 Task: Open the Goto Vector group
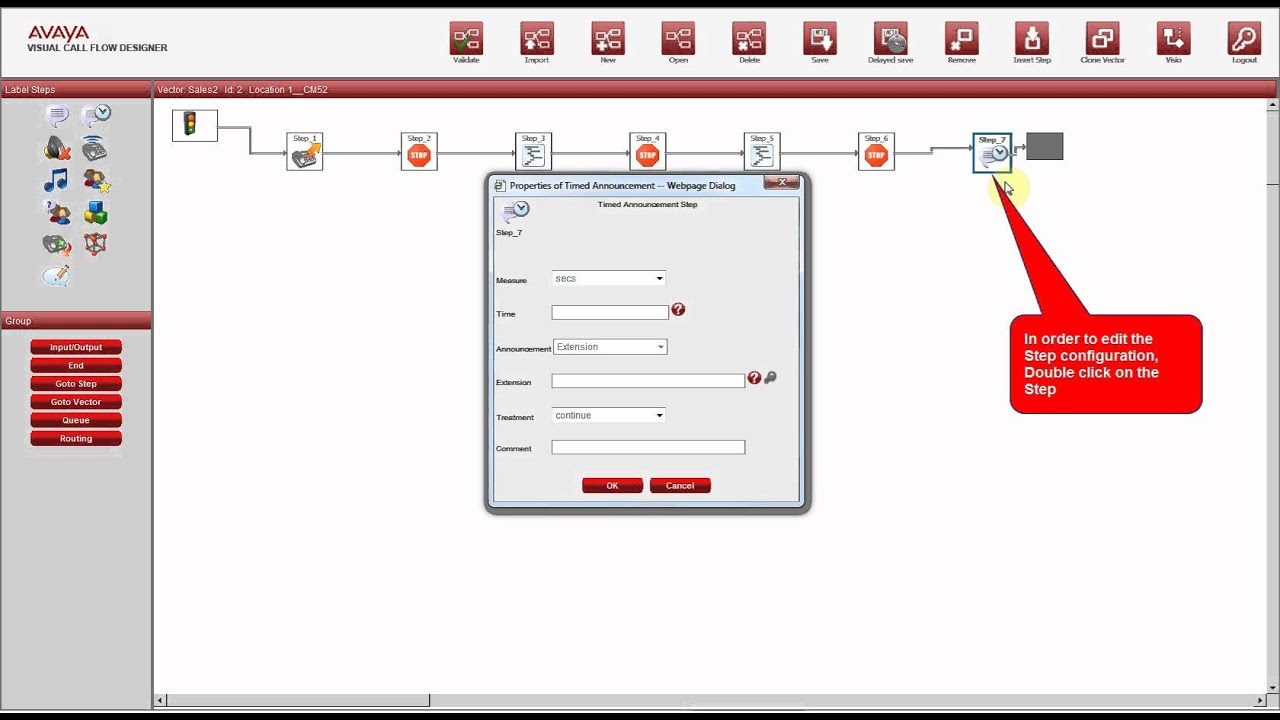click(x=76, y=402)
